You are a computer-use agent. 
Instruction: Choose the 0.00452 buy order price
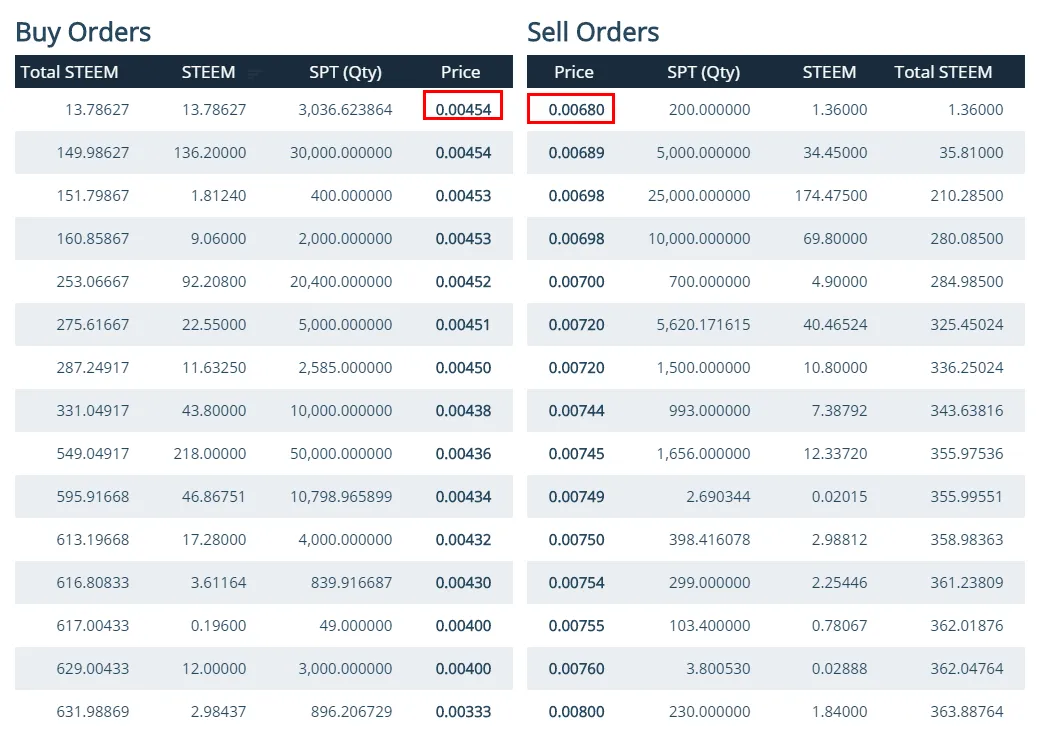pos(463,282)
